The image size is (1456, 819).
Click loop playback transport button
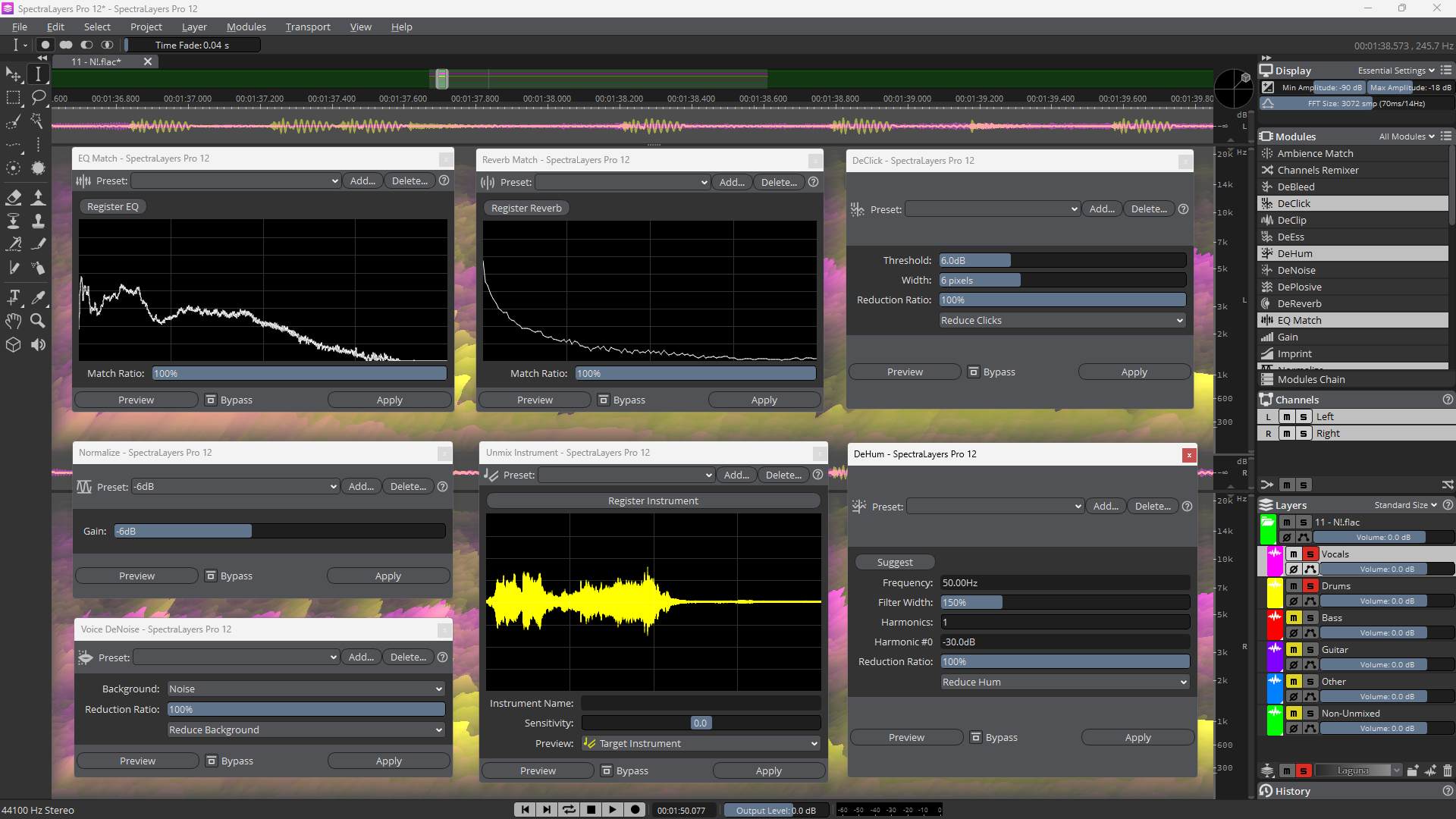coord(569,810)
